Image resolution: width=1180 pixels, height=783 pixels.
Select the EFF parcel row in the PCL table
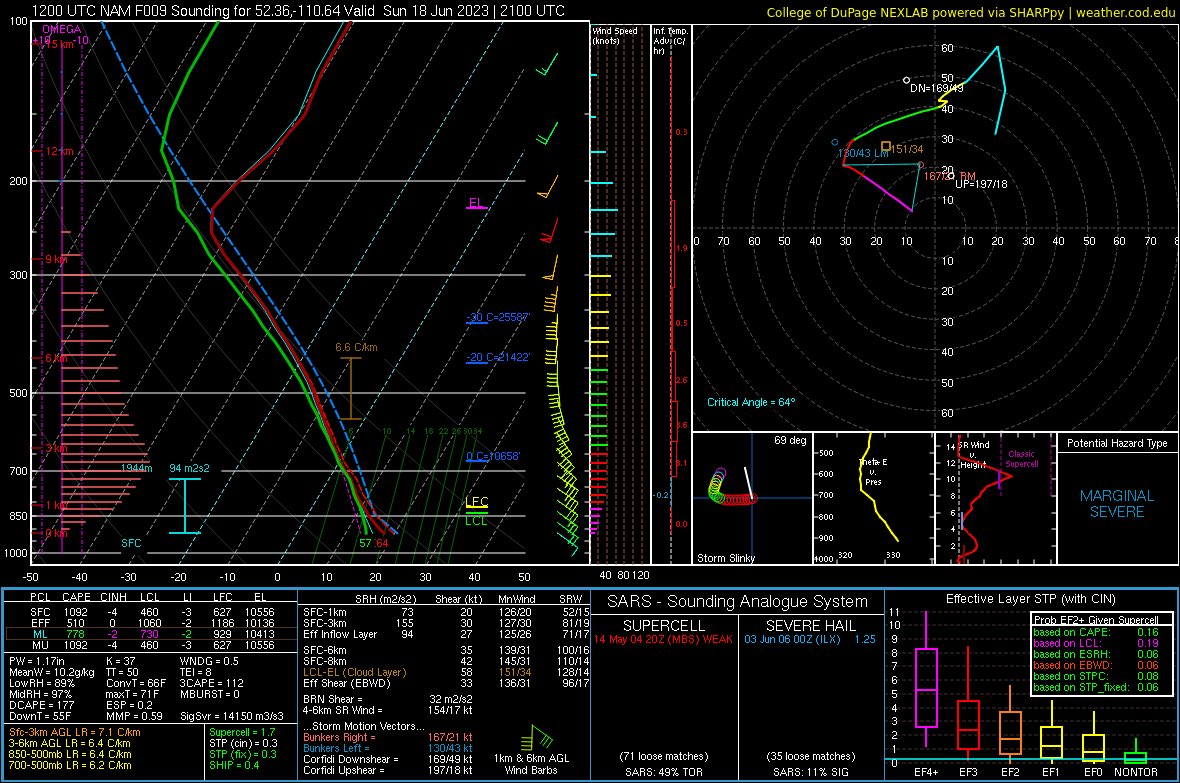click(x=151, y=623)
